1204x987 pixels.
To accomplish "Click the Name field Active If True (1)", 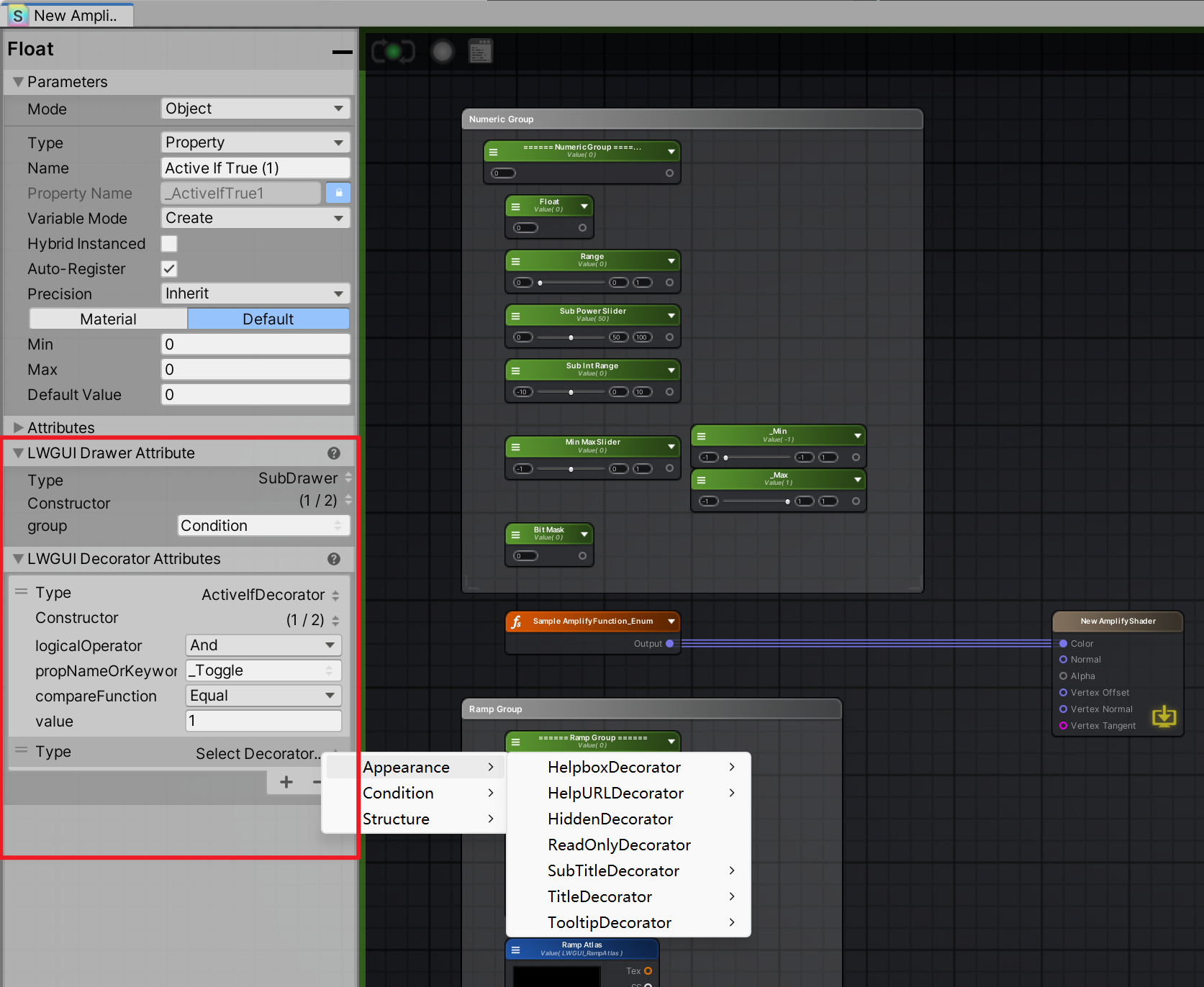I will pyautogui.click(x=255, y=168).
